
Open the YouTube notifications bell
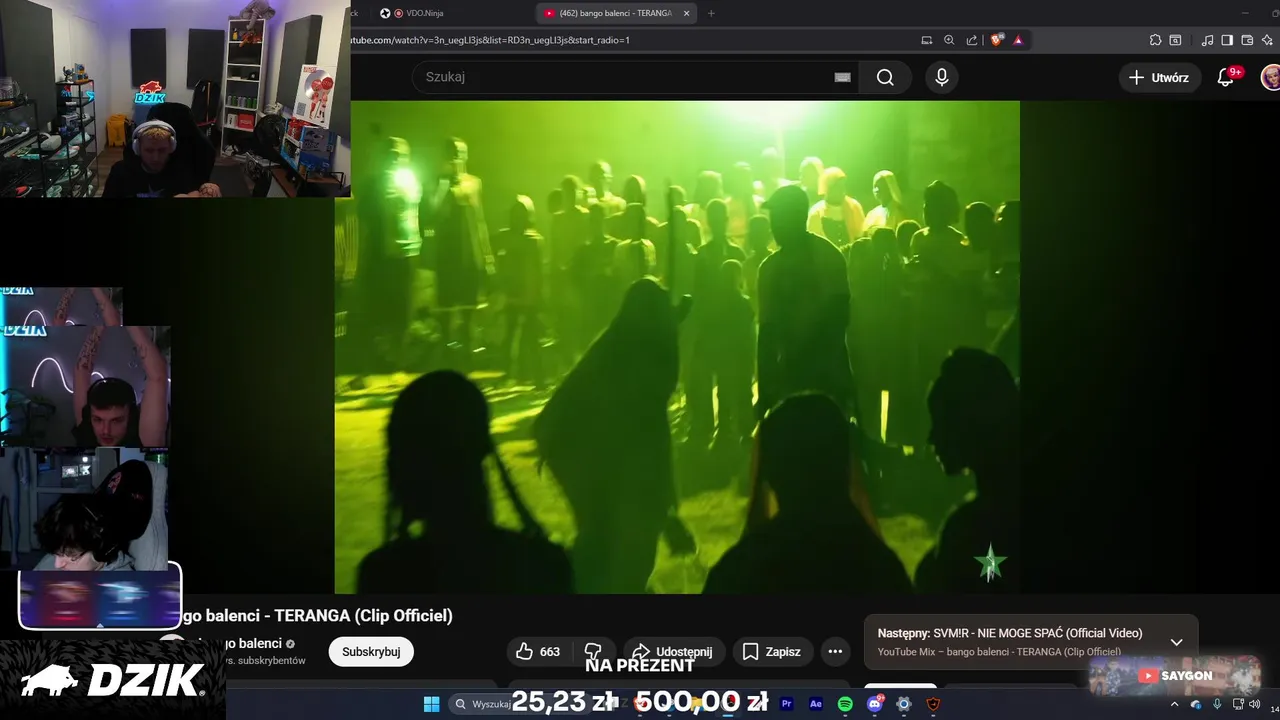click(x=1226, y=77)
